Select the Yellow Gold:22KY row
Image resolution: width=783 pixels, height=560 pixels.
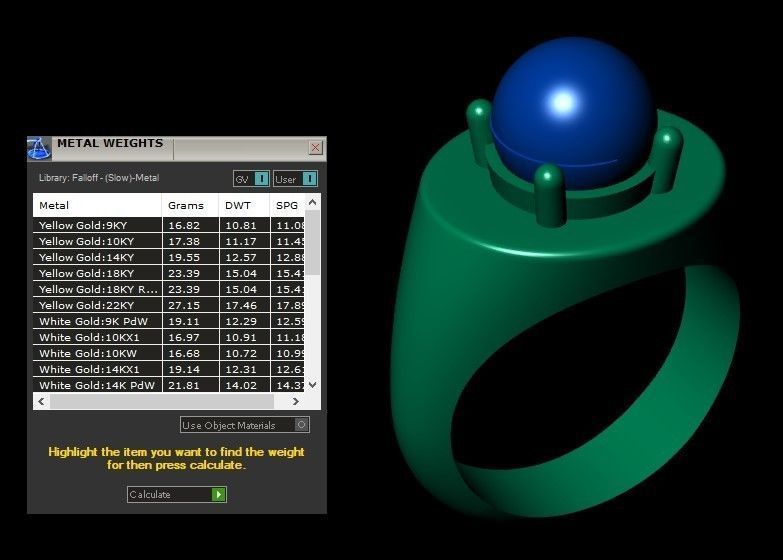(x=169, y=305)
